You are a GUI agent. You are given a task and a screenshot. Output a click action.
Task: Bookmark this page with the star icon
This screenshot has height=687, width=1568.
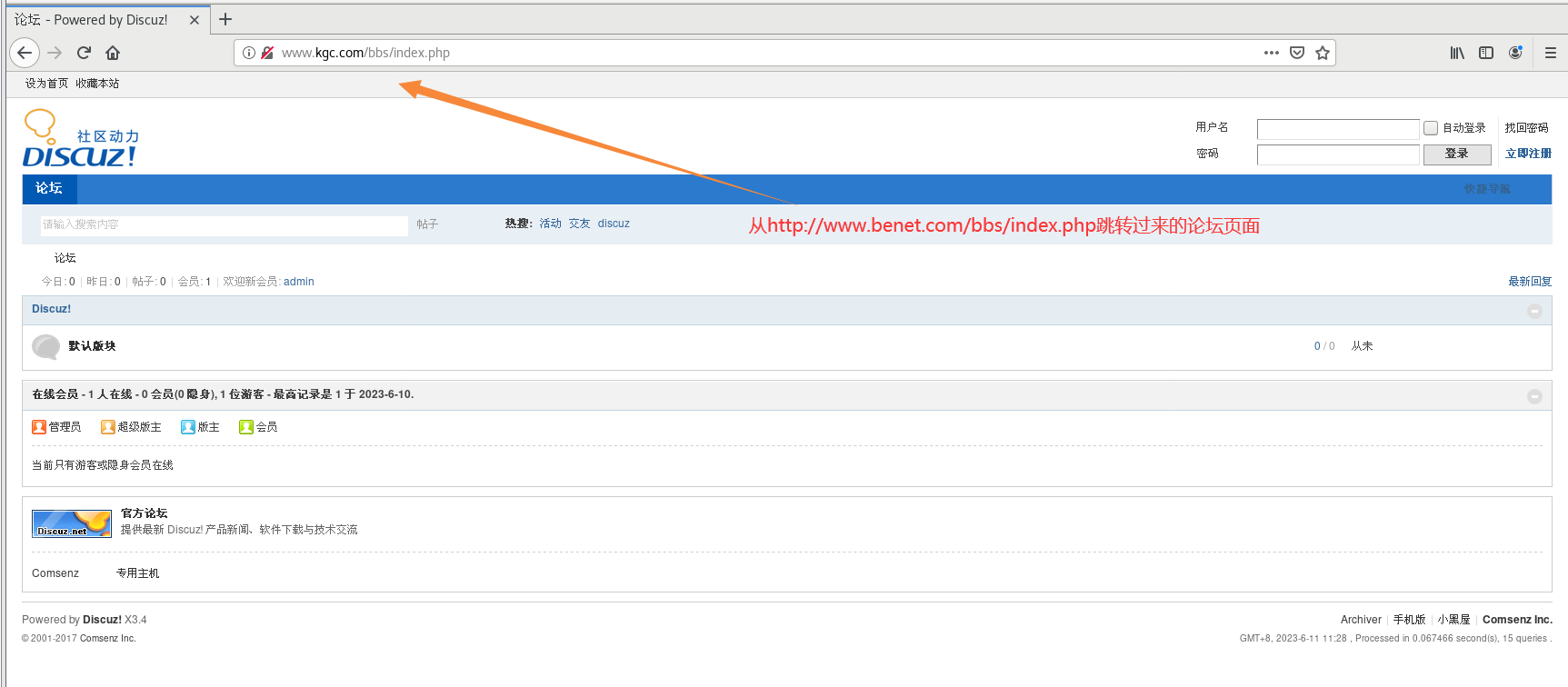tap(1323, 53)
